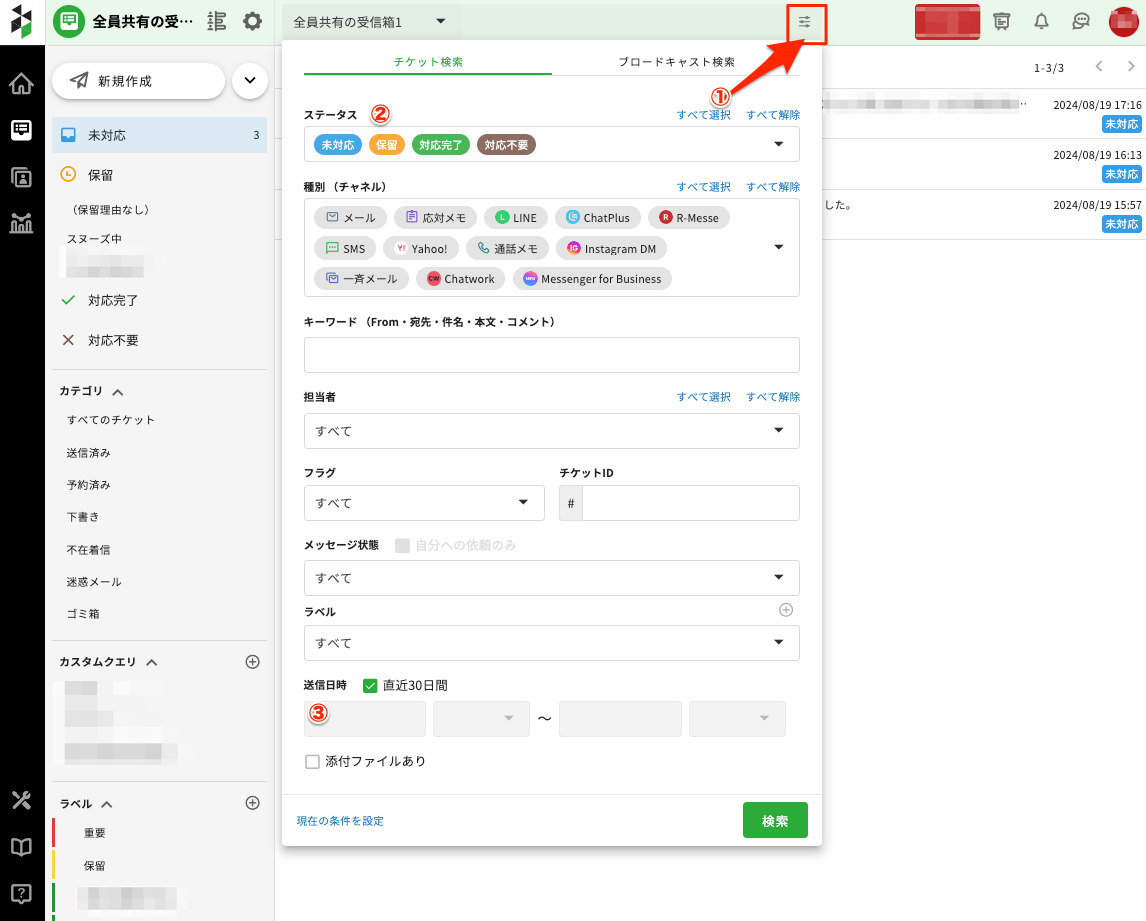
Task: Open settings gear icon in header
Action: [252, 21]
